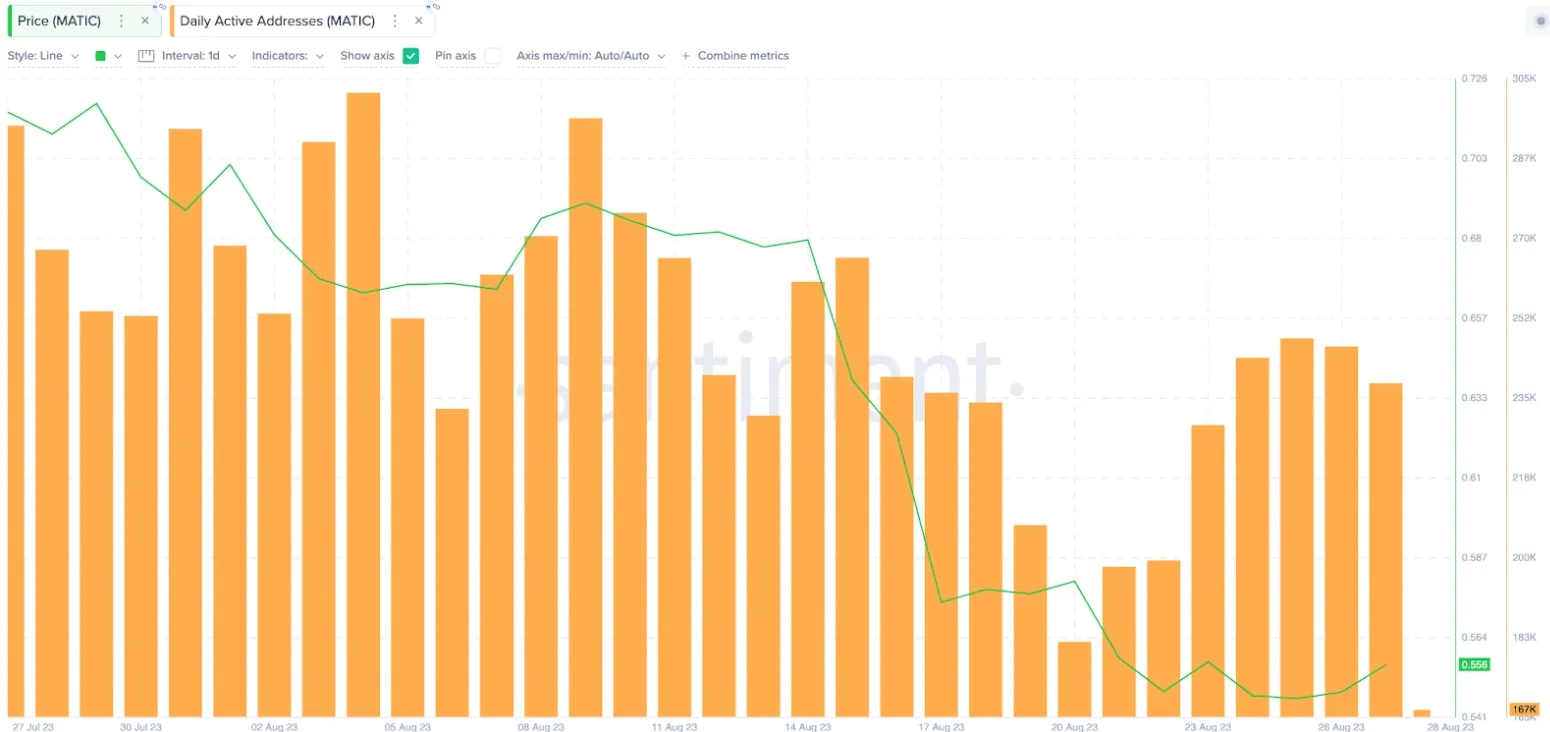Click the 270K addresses axis label

pyautogui.click(x=1524, y=238)
